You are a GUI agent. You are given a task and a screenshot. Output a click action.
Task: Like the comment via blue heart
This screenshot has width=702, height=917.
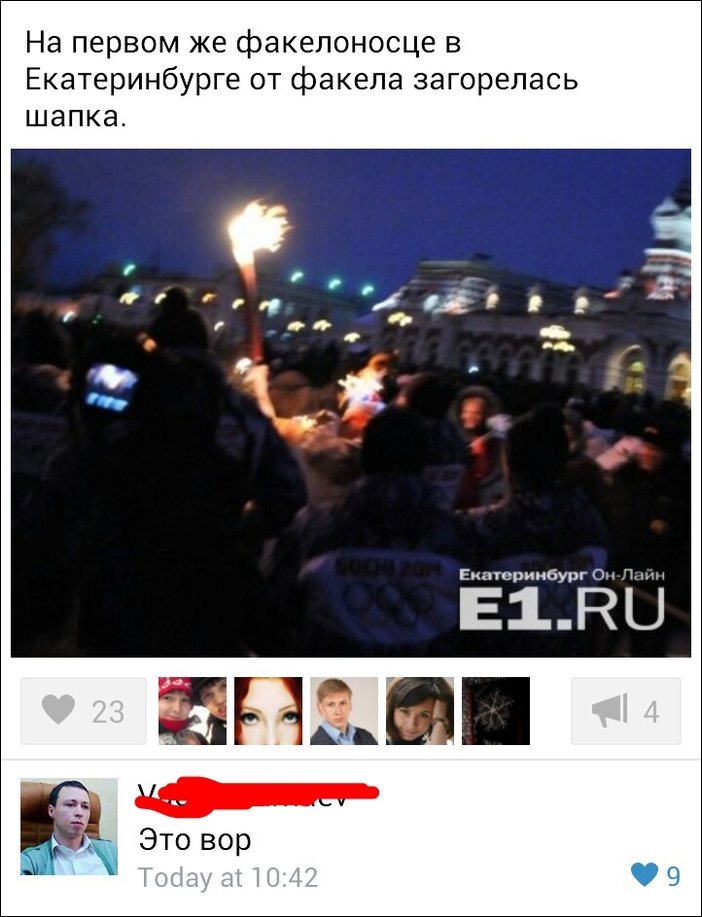[x=644, y=875]
